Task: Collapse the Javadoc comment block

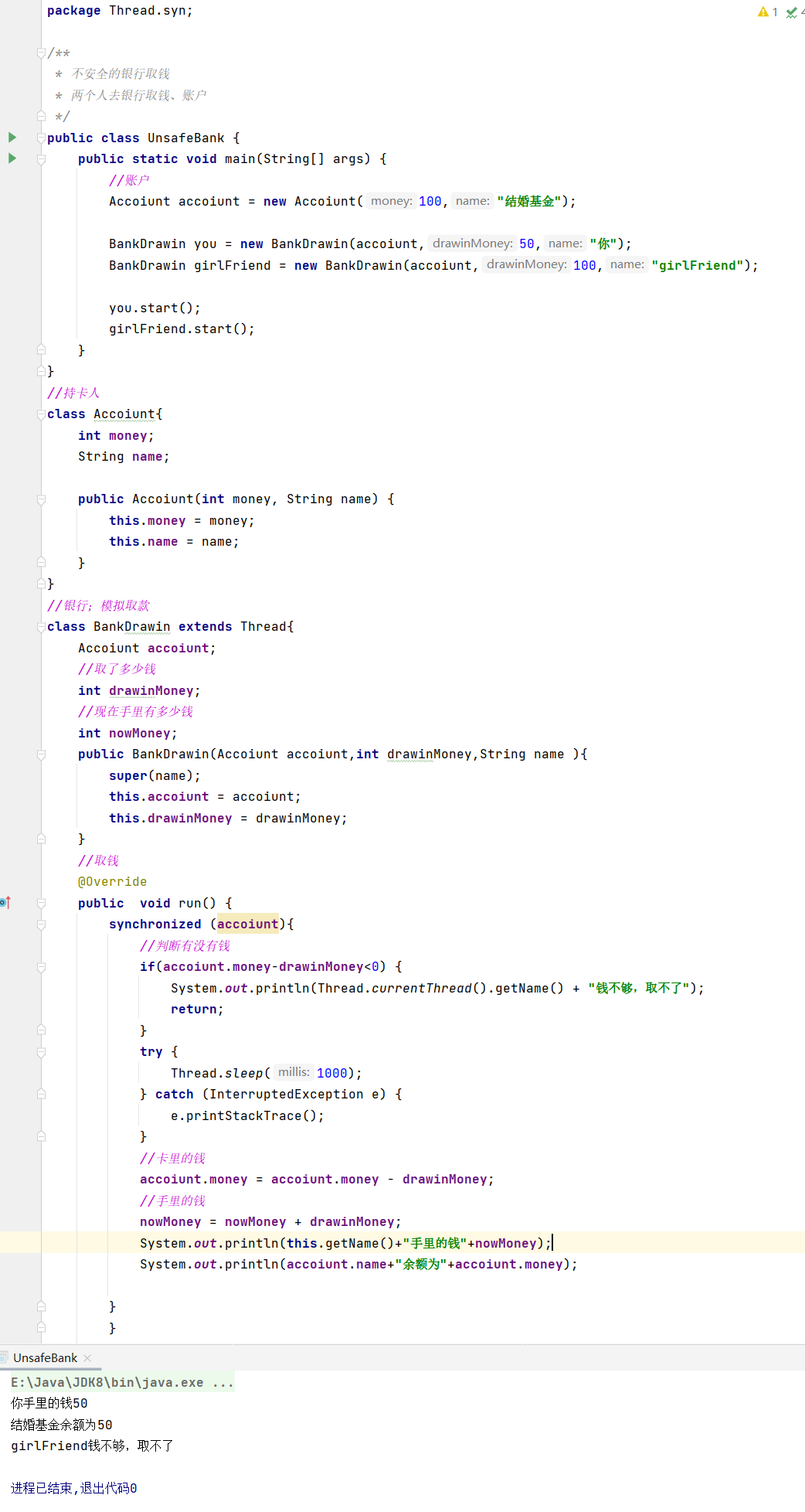Action: point(41,53)
